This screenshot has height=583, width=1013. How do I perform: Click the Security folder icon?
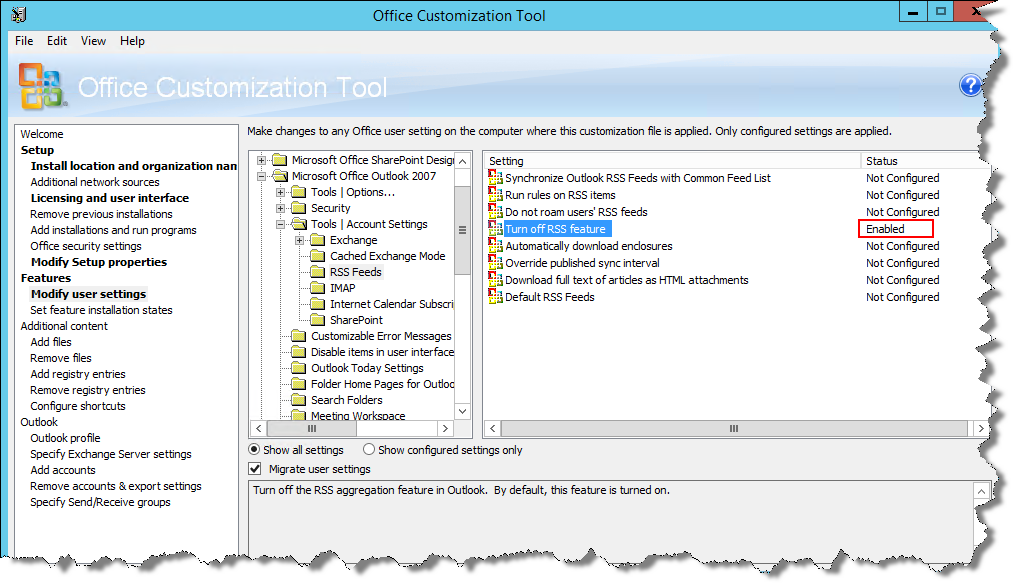click(x=298, y=208)
